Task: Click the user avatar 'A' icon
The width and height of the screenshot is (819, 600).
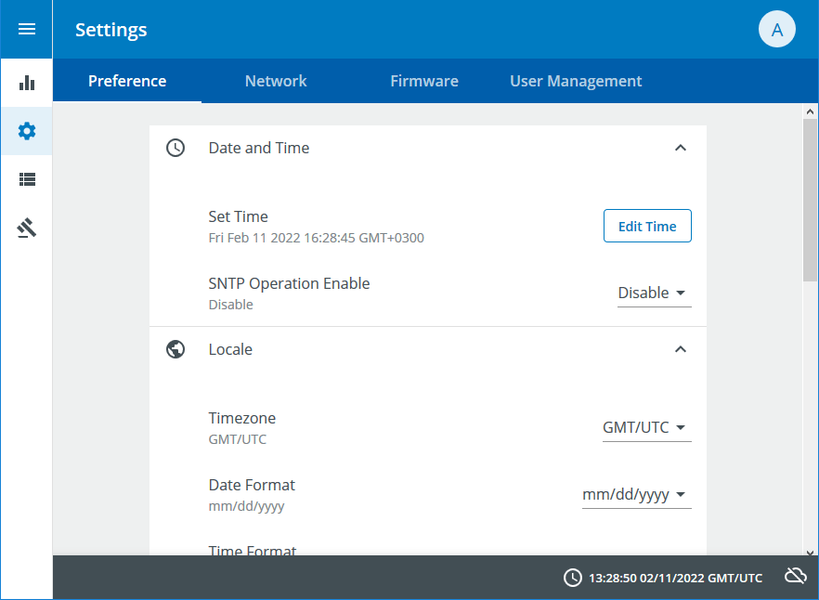Action: (x=777, y=29)
